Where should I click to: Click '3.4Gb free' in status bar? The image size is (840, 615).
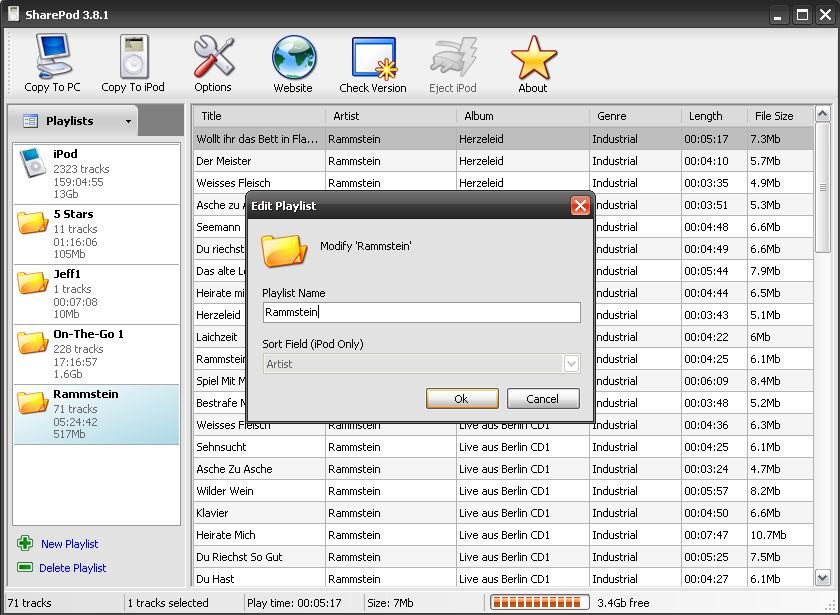pos(623,603)
